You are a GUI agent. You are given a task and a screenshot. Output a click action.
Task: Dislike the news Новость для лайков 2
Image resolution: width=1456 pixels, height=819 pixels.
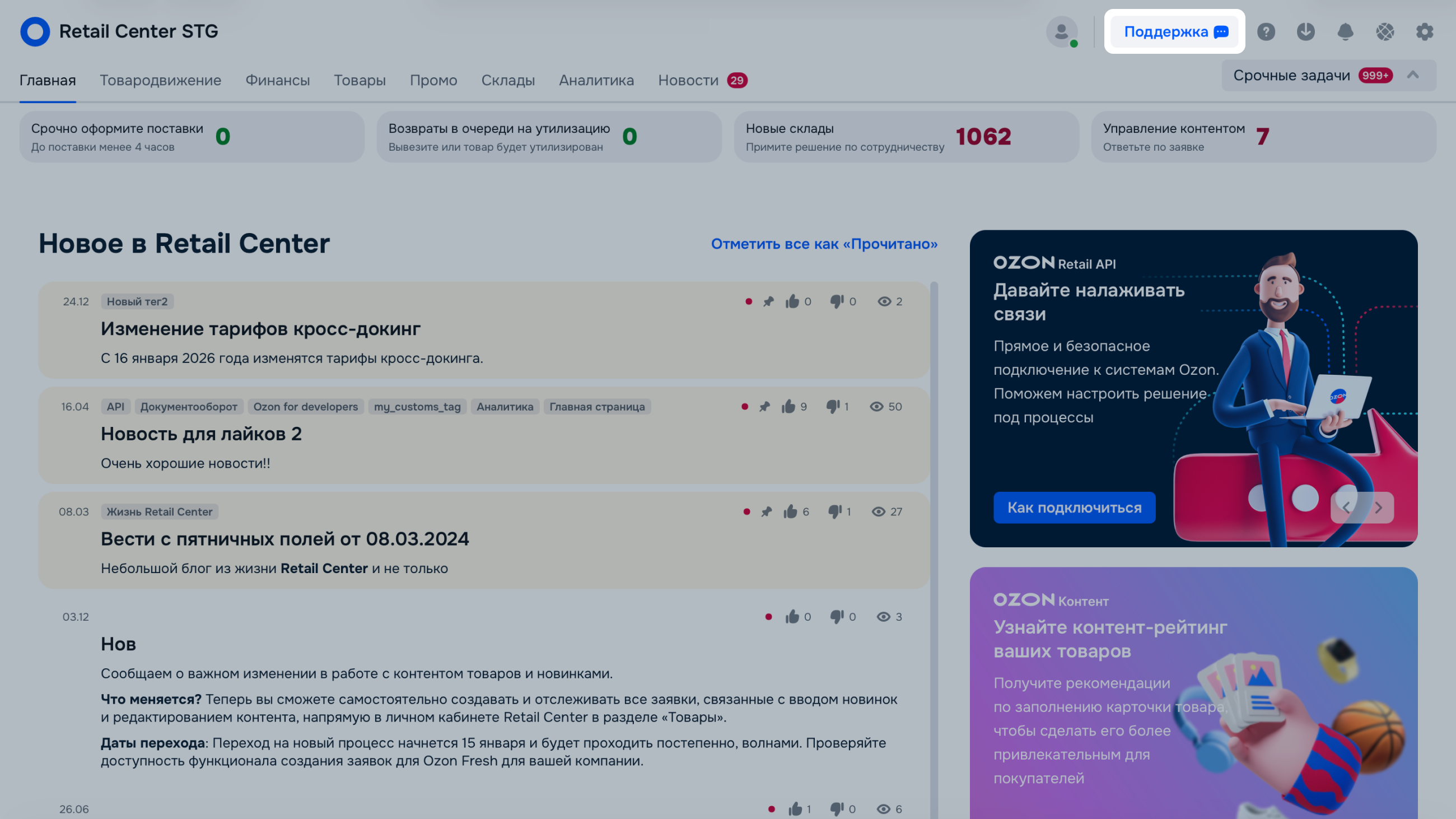tap(833, 406)
